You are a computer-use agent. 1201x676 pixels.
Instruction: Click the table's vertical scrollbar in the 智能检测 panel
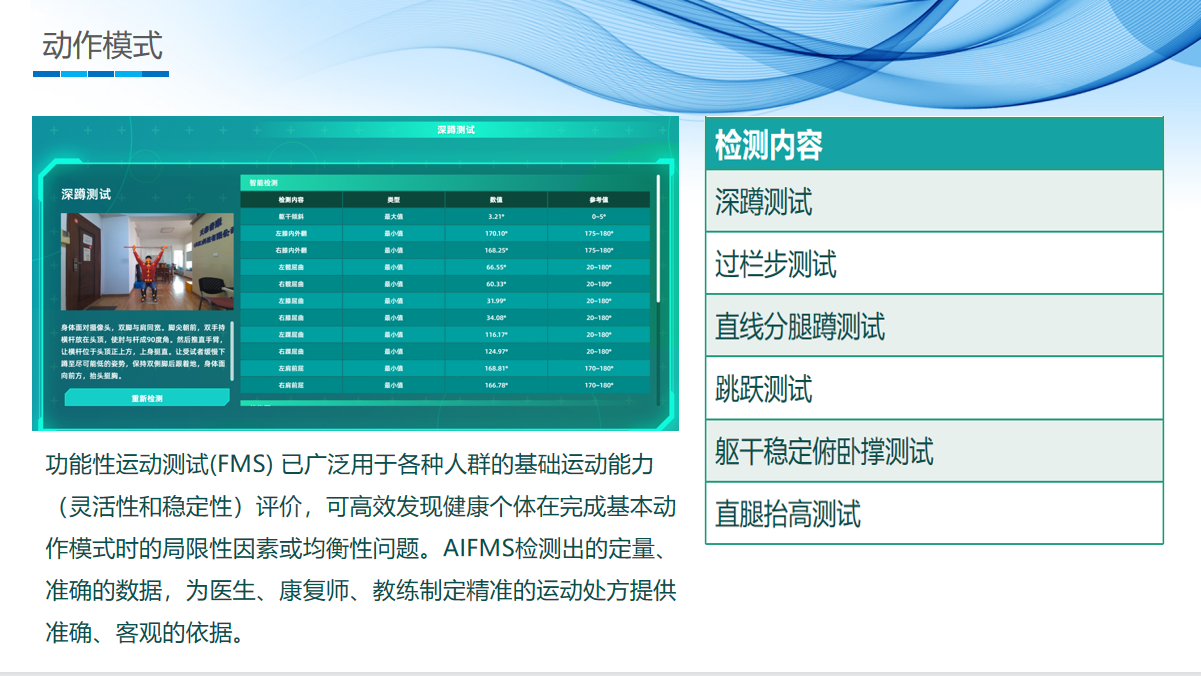tap(658, 240)
